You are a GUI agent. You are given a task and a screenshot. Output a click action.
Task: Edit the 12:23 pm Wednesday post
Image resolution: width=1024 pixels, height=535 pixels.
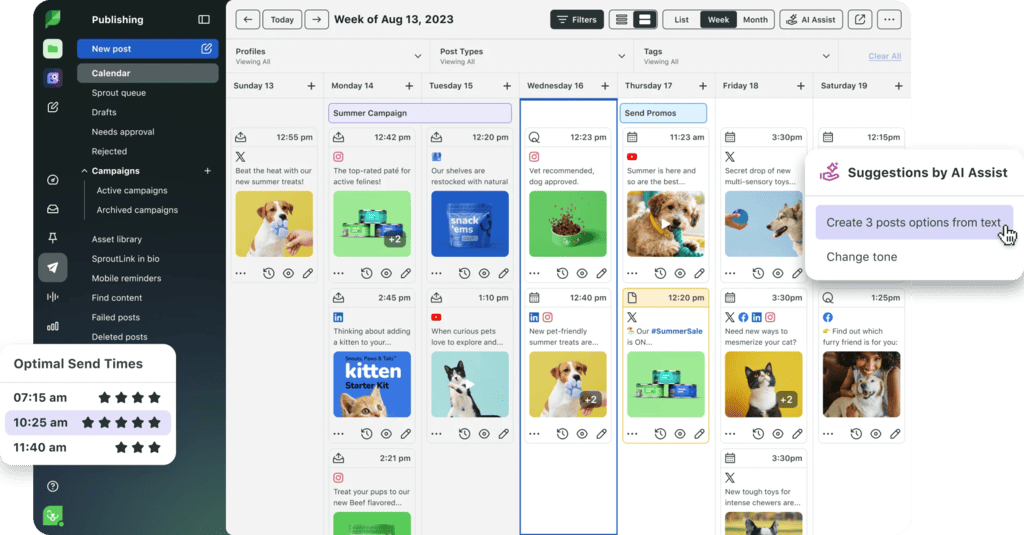601,274
